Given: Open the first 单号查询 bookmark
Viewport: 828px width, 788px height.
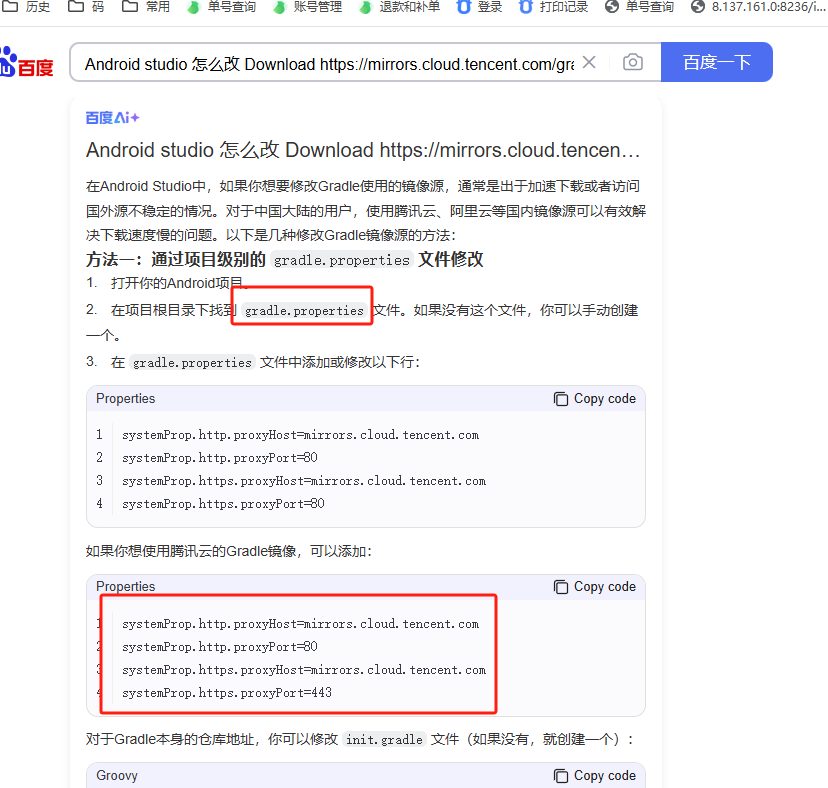Looking at the screenshot, I should 222,7.
